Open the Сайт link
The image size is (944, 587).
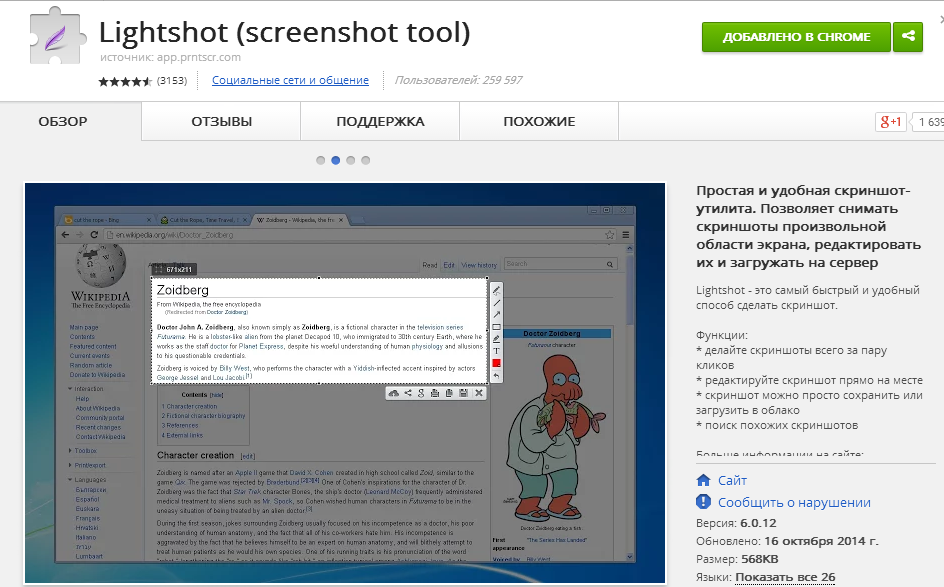tap(732, 480)
